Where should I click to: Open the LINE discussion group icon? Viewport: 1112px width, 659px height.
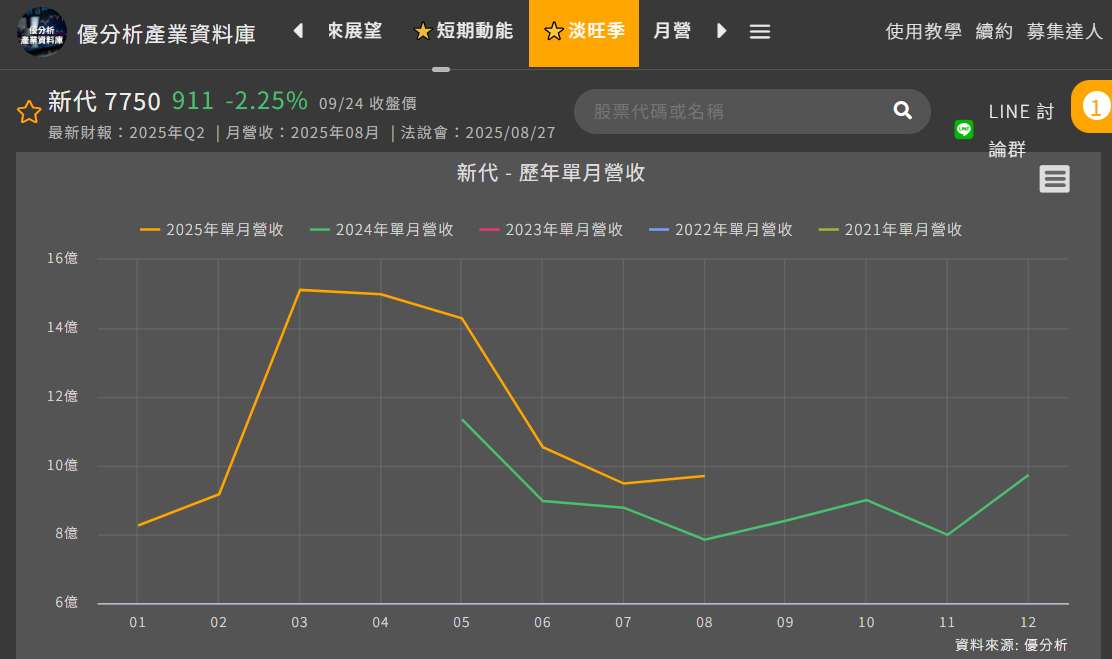pos(964,129)
